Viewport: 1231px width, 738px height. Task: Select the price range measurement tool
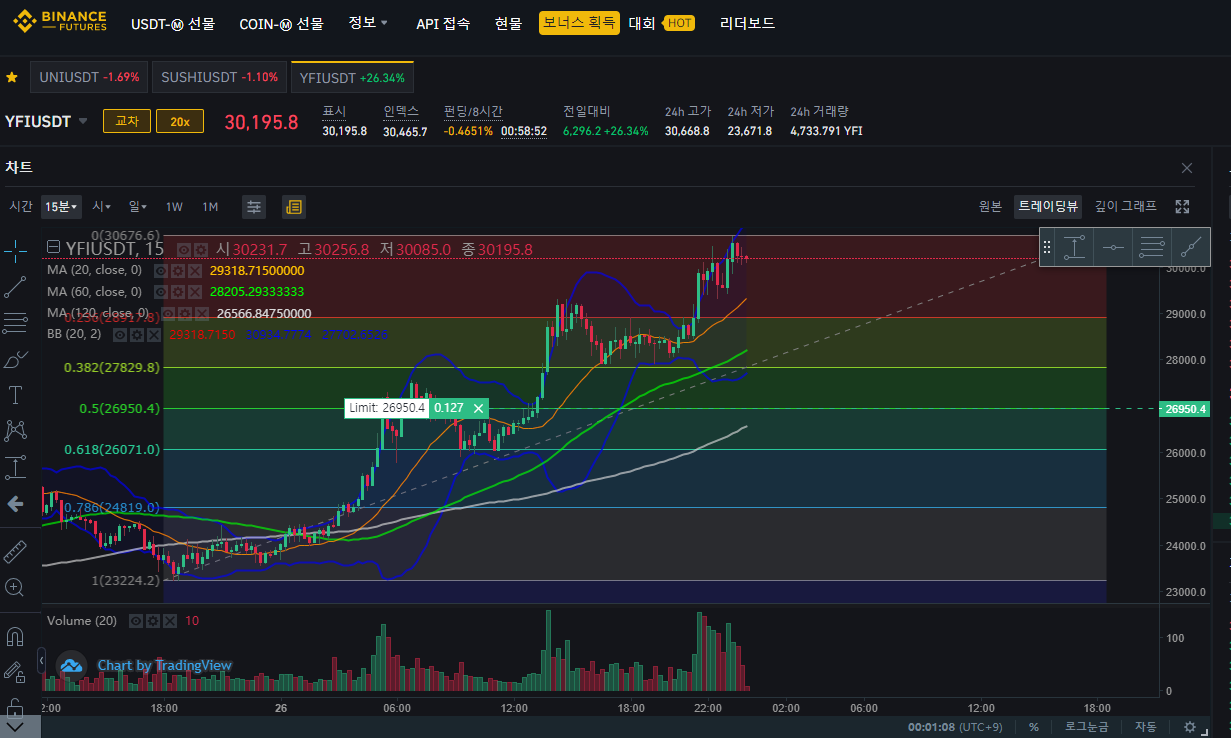(x=16, y=467)
